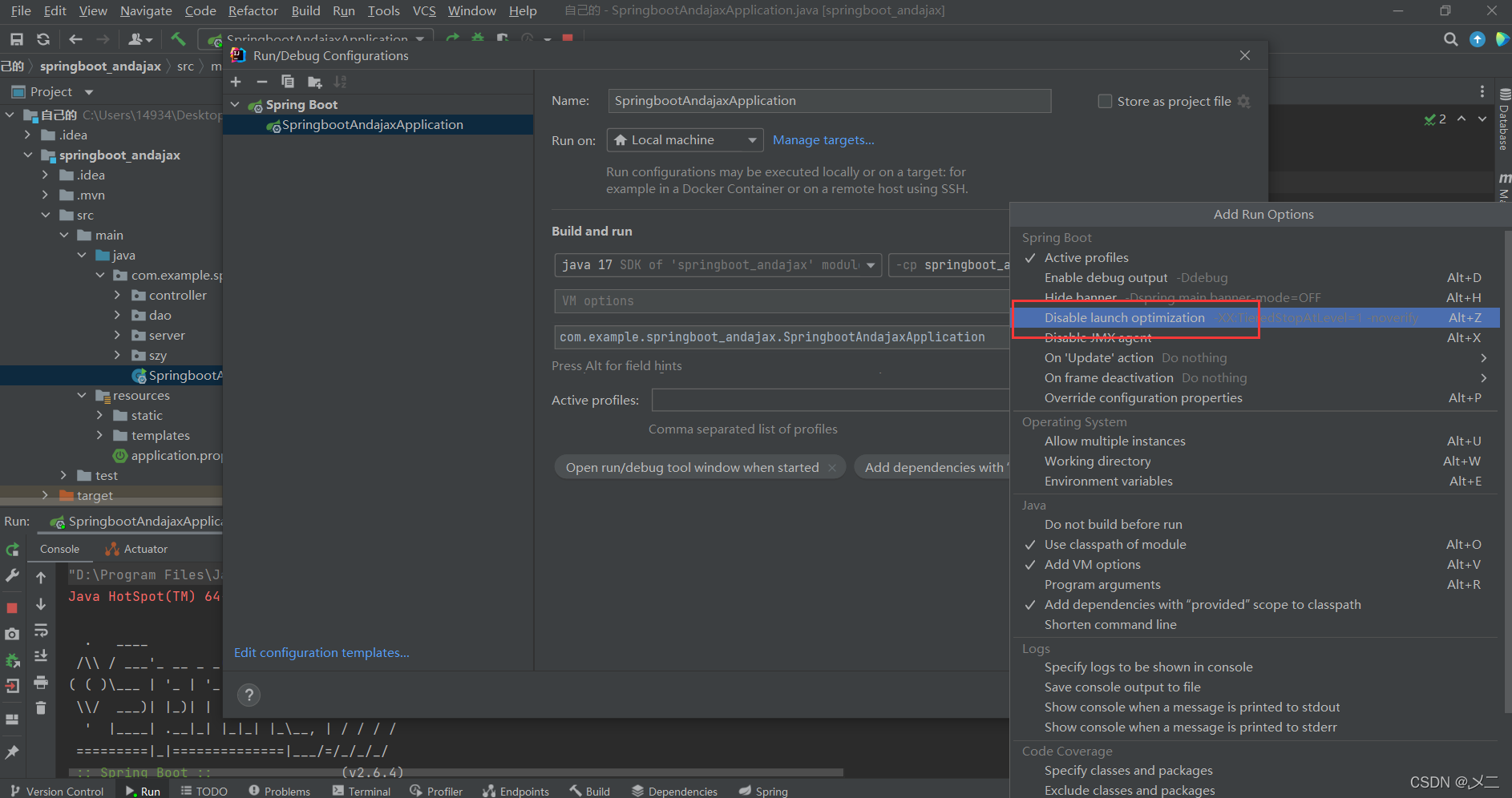Click the Copy Configuration icon

pyautogui.click(x=288, y=82)
